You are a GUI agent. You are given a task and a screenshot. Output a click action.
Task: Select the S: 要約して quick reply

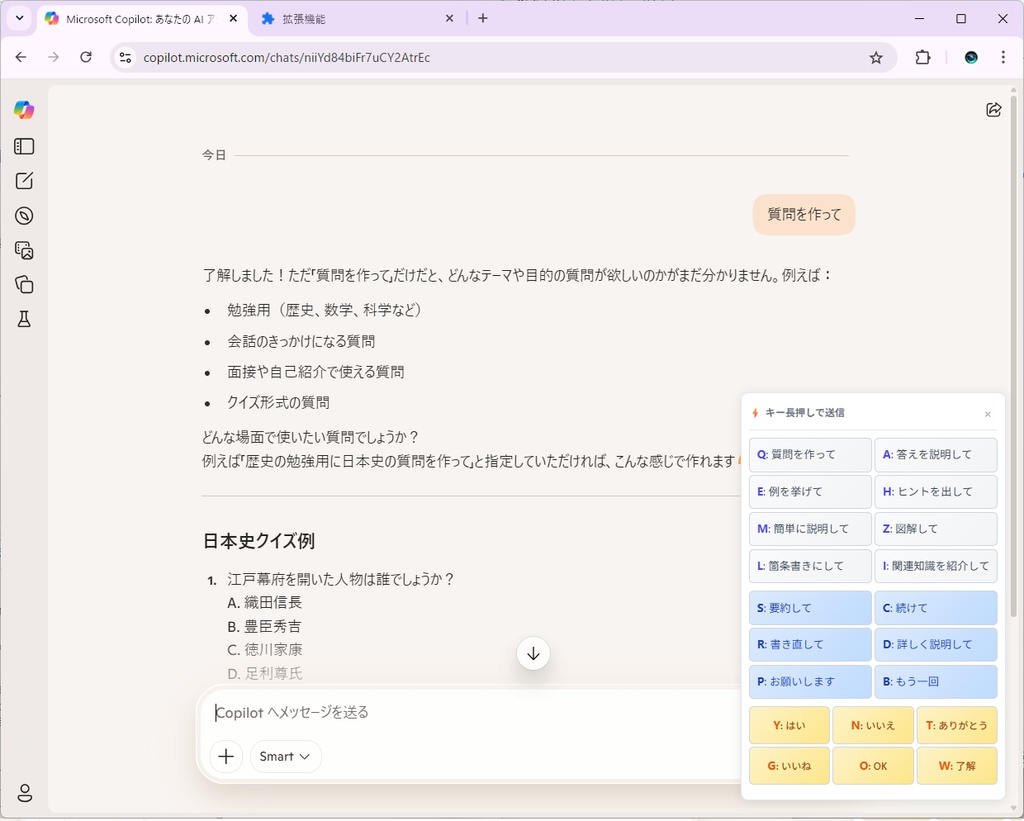(x=809, y=607)
